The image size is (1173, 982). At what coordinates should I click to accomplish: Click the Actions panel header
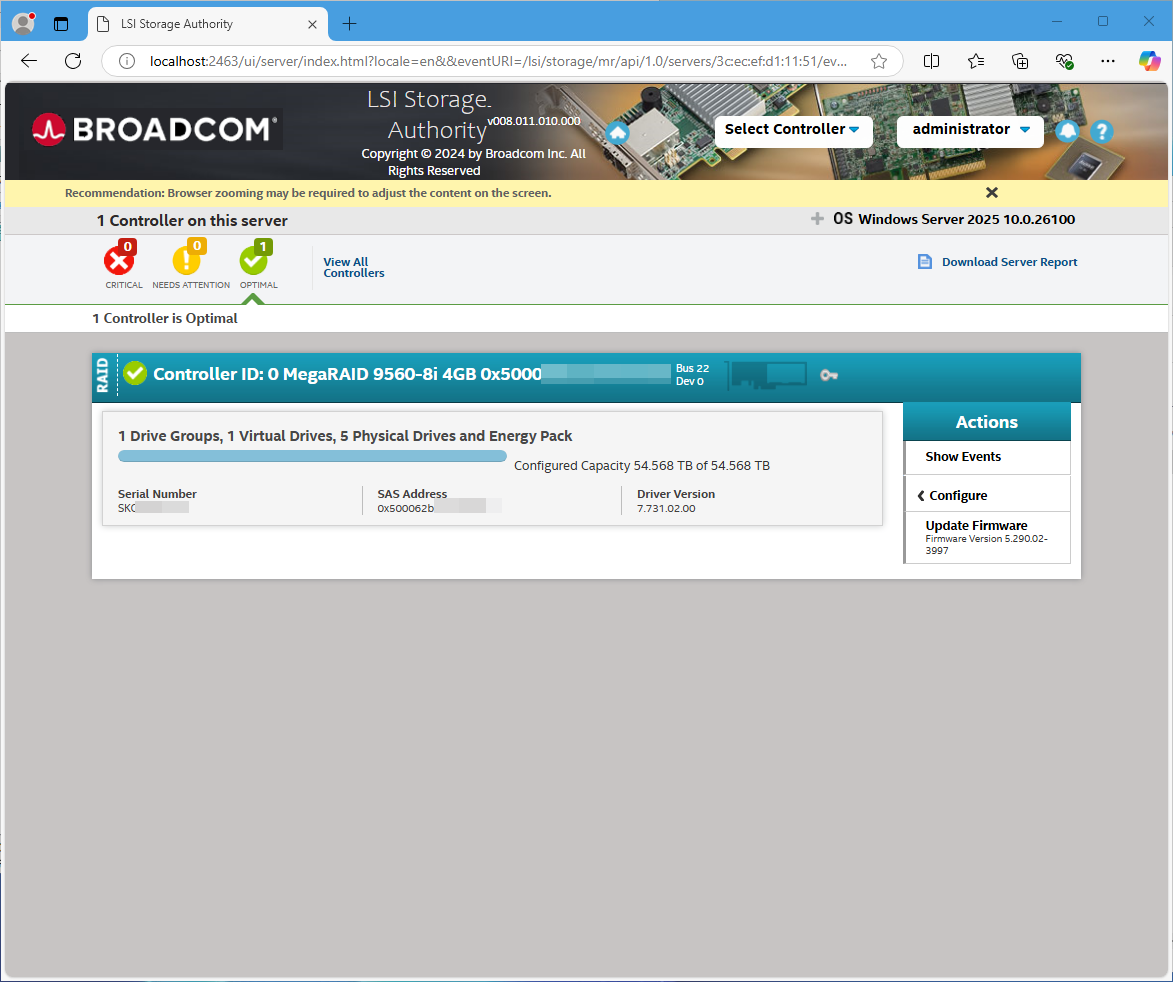[x=987, y=422]
